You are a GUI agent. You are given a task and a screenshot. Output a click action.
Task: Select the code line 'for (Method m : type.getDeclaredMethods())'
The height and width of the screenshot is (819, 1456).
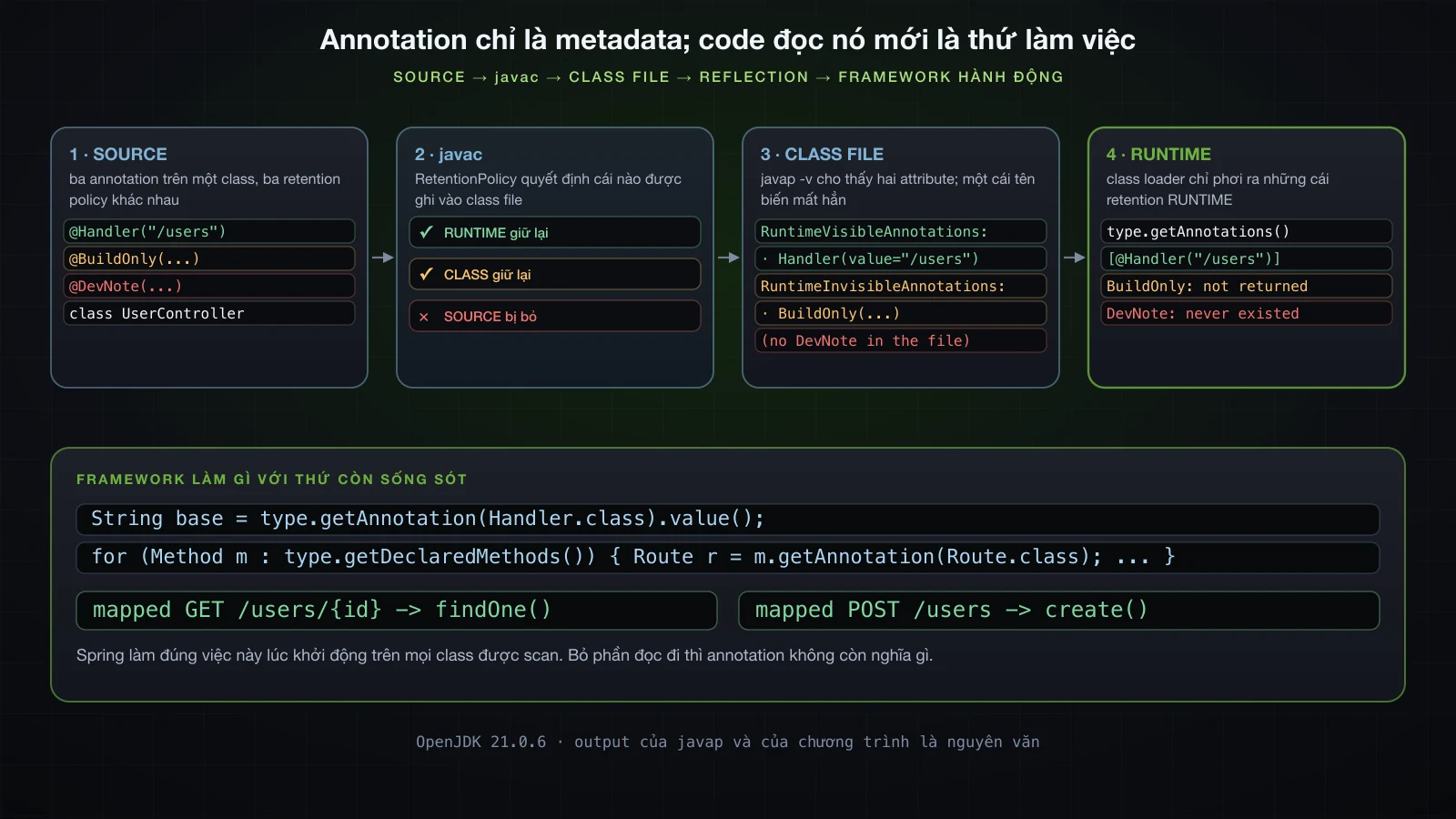(728, 557)
